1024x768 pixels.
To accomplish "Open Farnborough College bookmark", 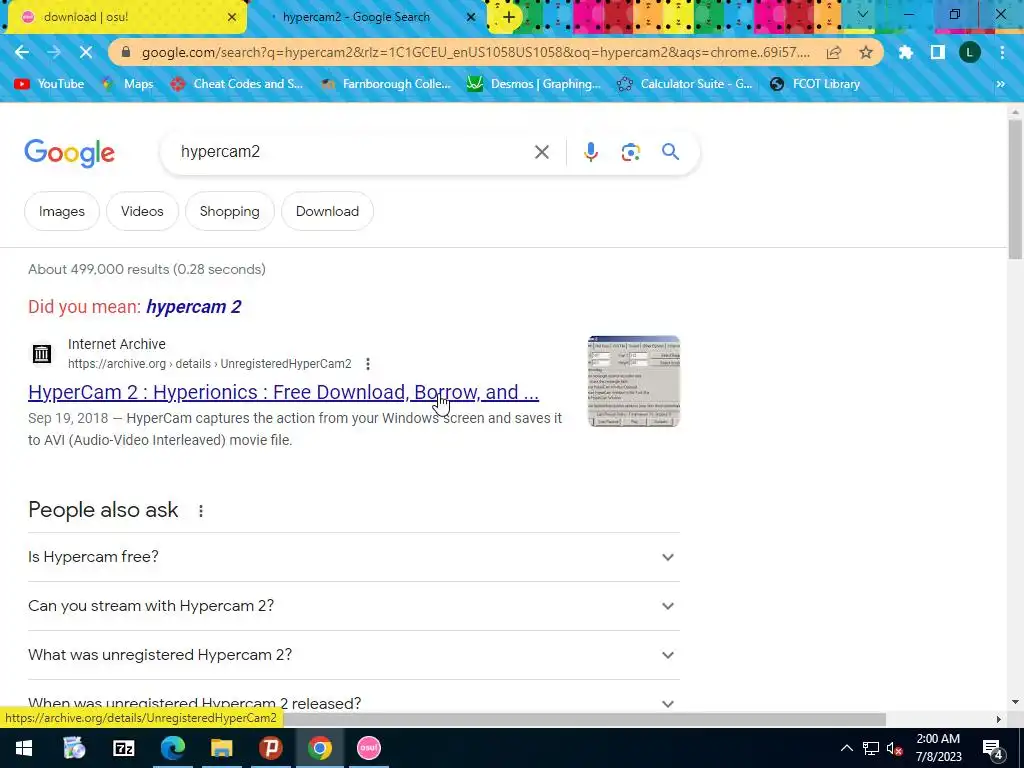I will (386, 84).
